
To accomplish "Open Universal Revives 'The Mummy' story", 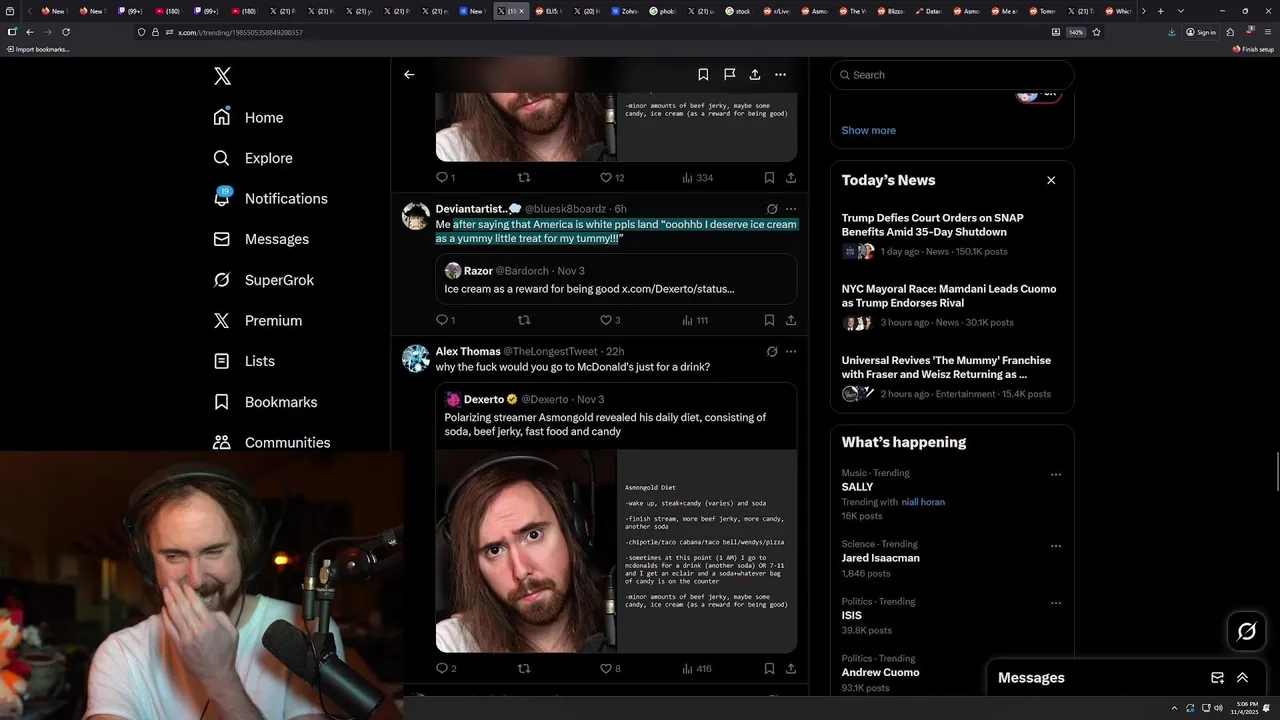I will click(x=952, y=376).
